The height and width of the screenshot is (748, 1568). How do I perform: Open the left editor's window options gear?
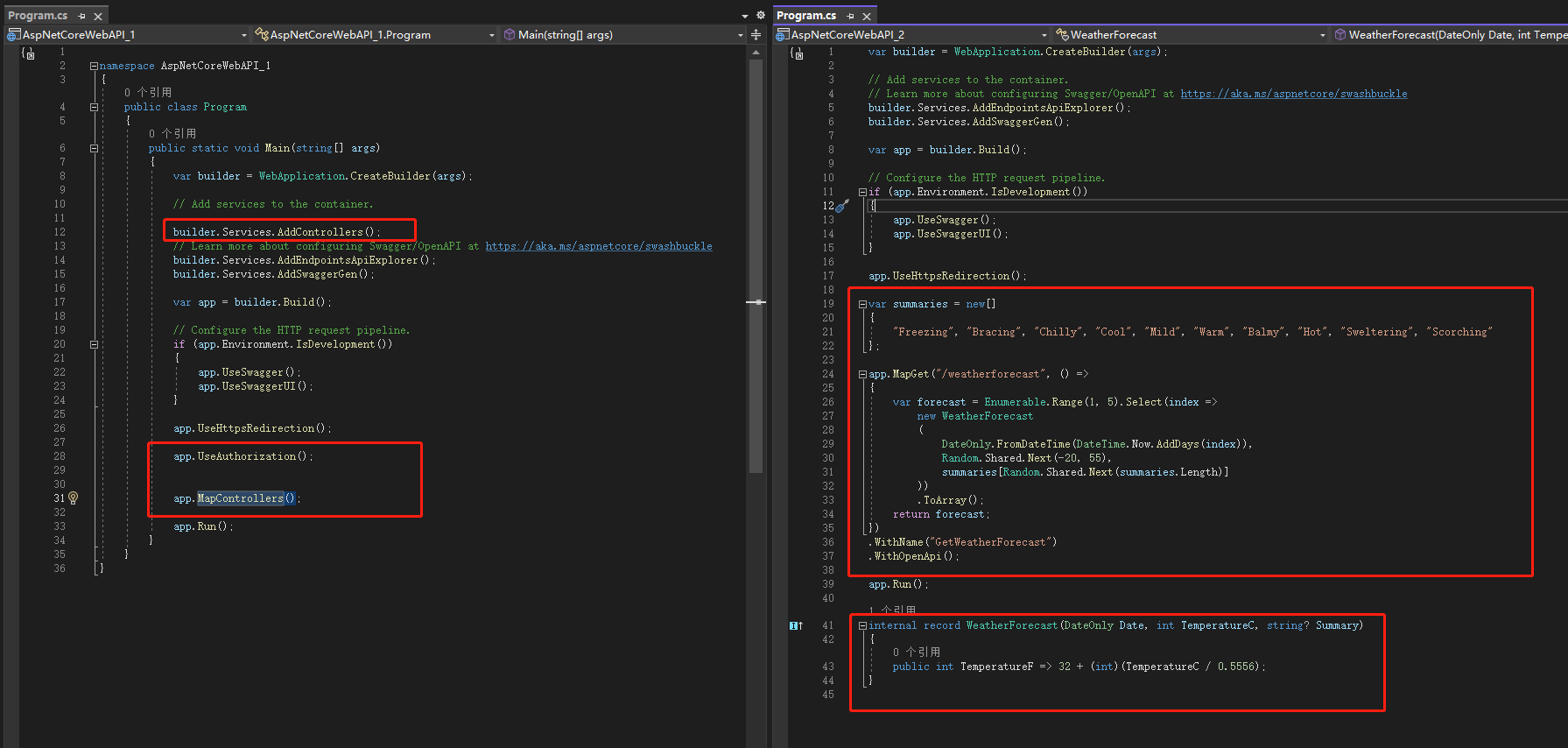click(761, 16)
